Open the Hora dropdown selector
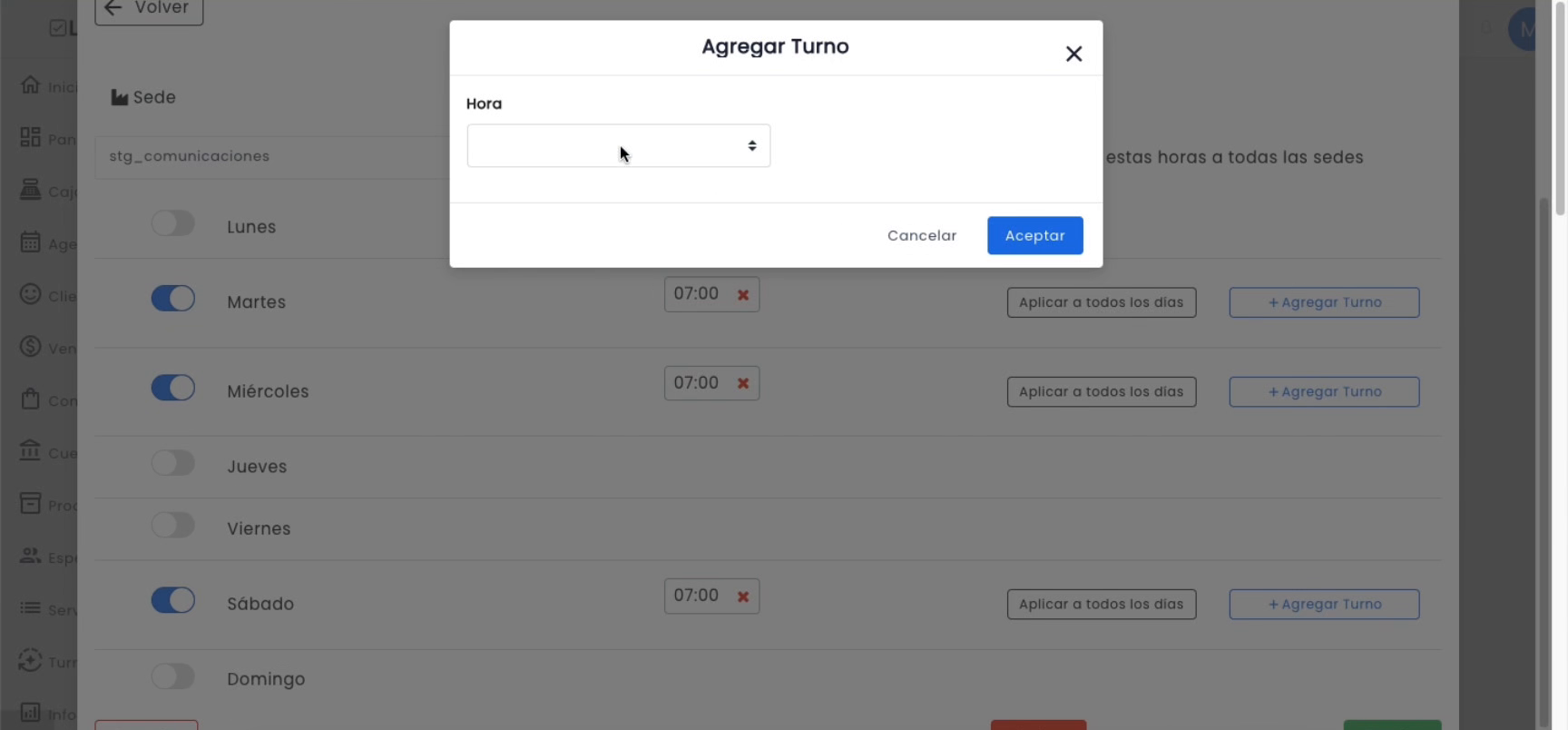 (x=619, y=145)
